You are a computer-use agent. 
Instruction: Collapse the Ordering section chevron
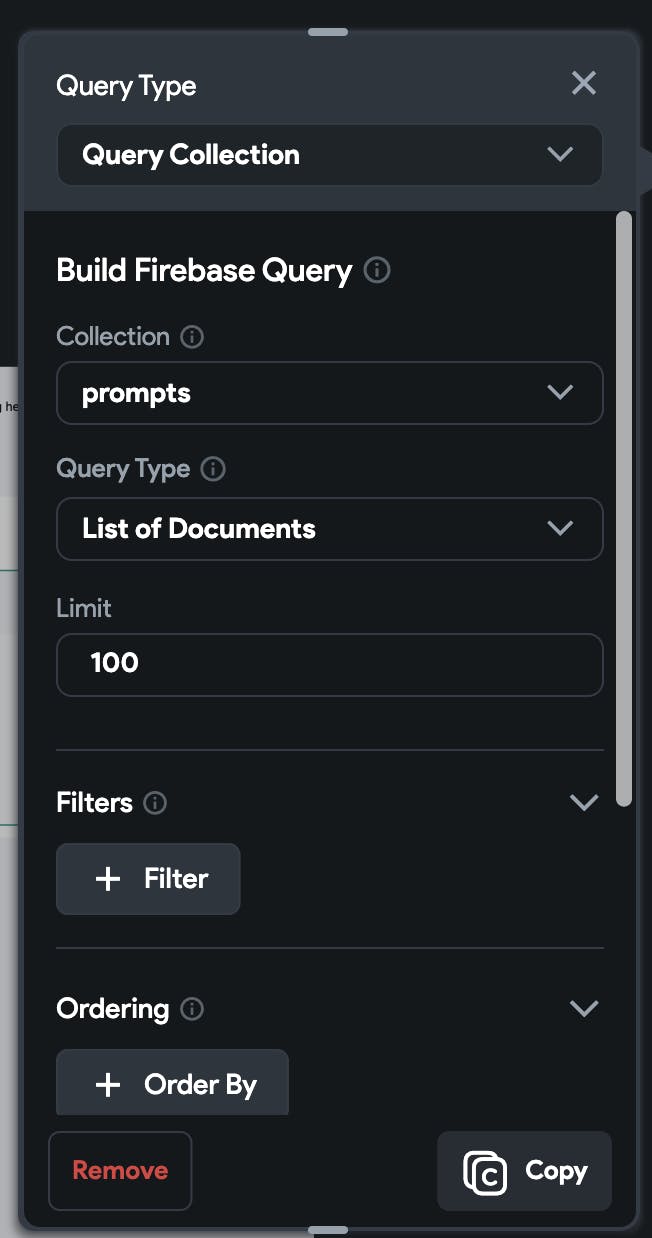583,1009
